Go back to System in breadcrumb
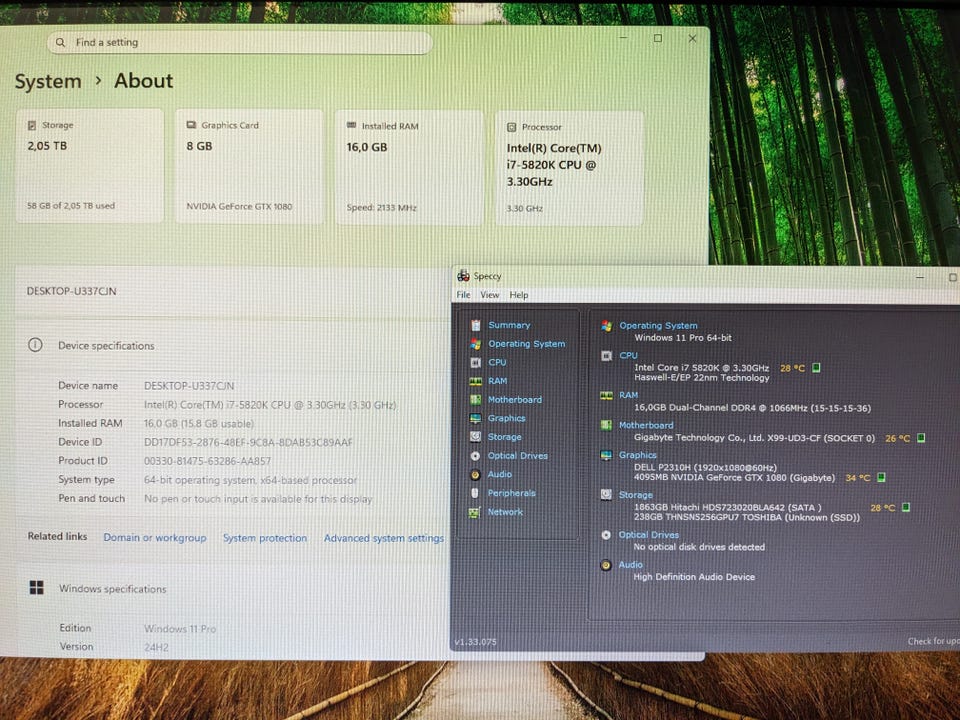Screen dimensions: 960x720 48,81
